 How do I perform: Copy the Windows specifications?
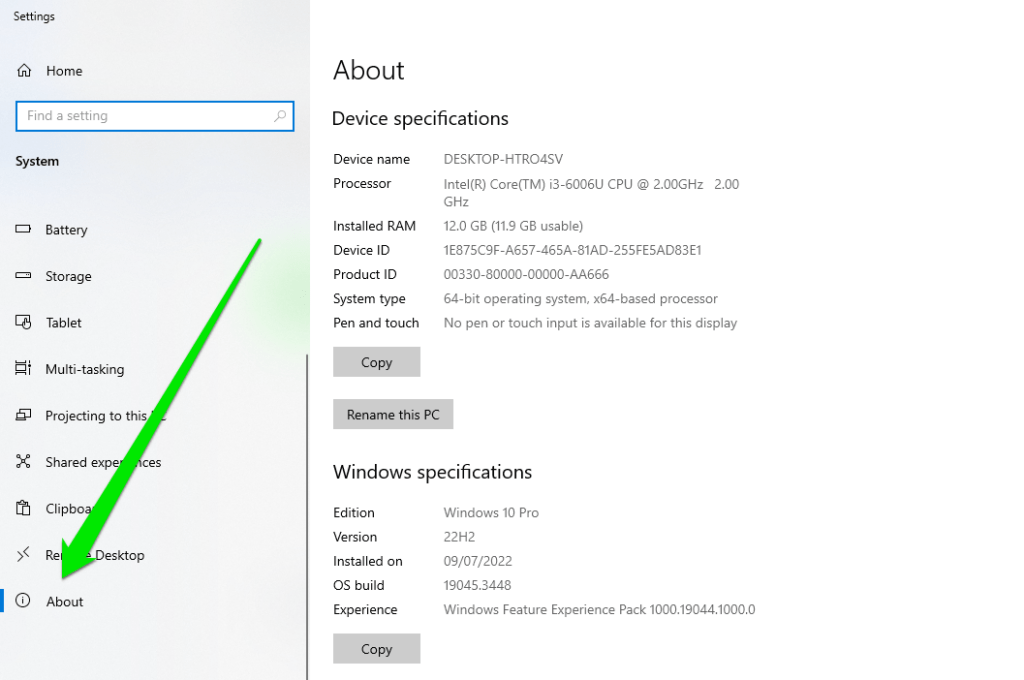tap(376, 649)
